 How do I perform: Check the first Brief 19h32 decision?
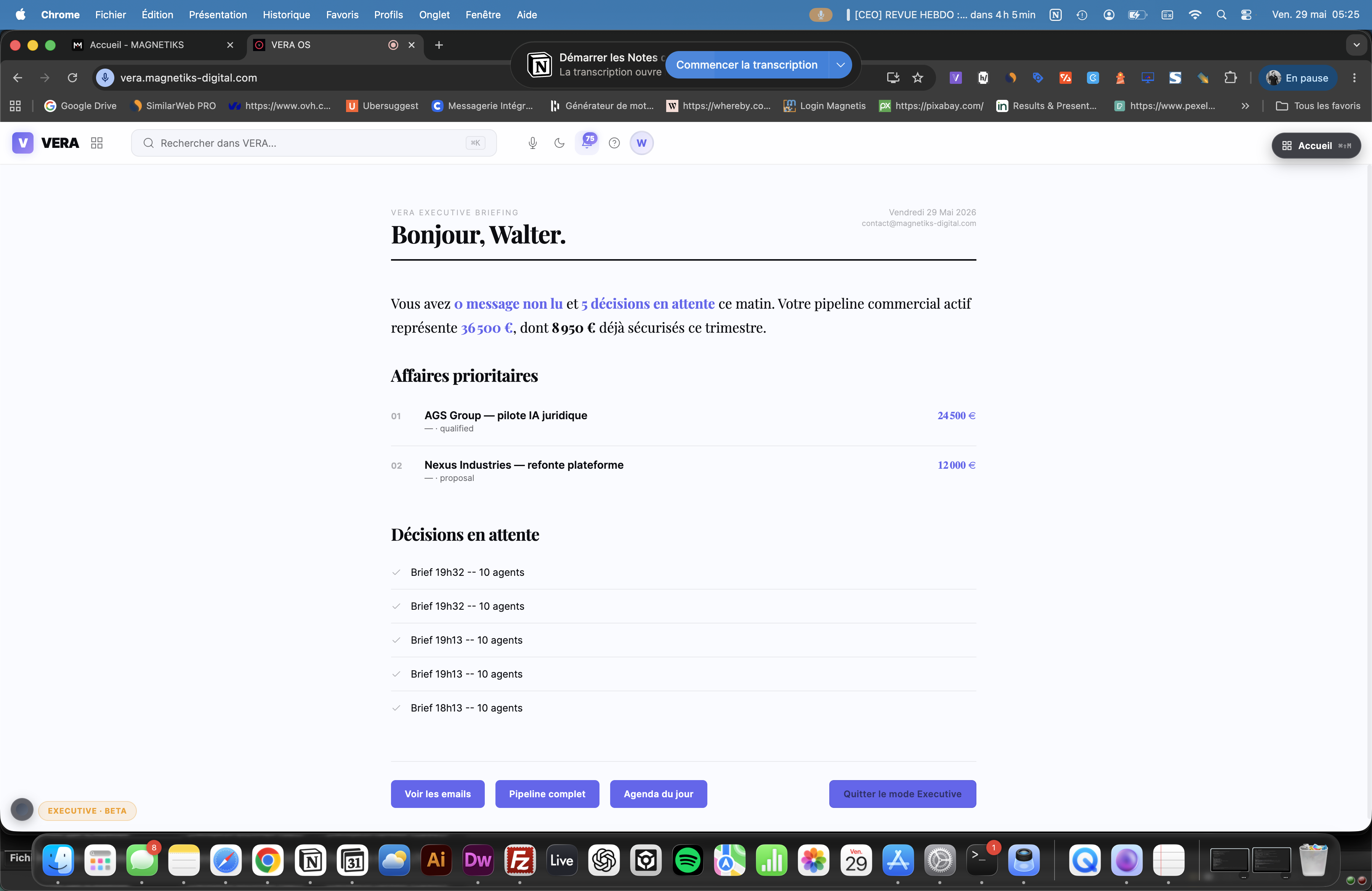click(x=396, y=572)
